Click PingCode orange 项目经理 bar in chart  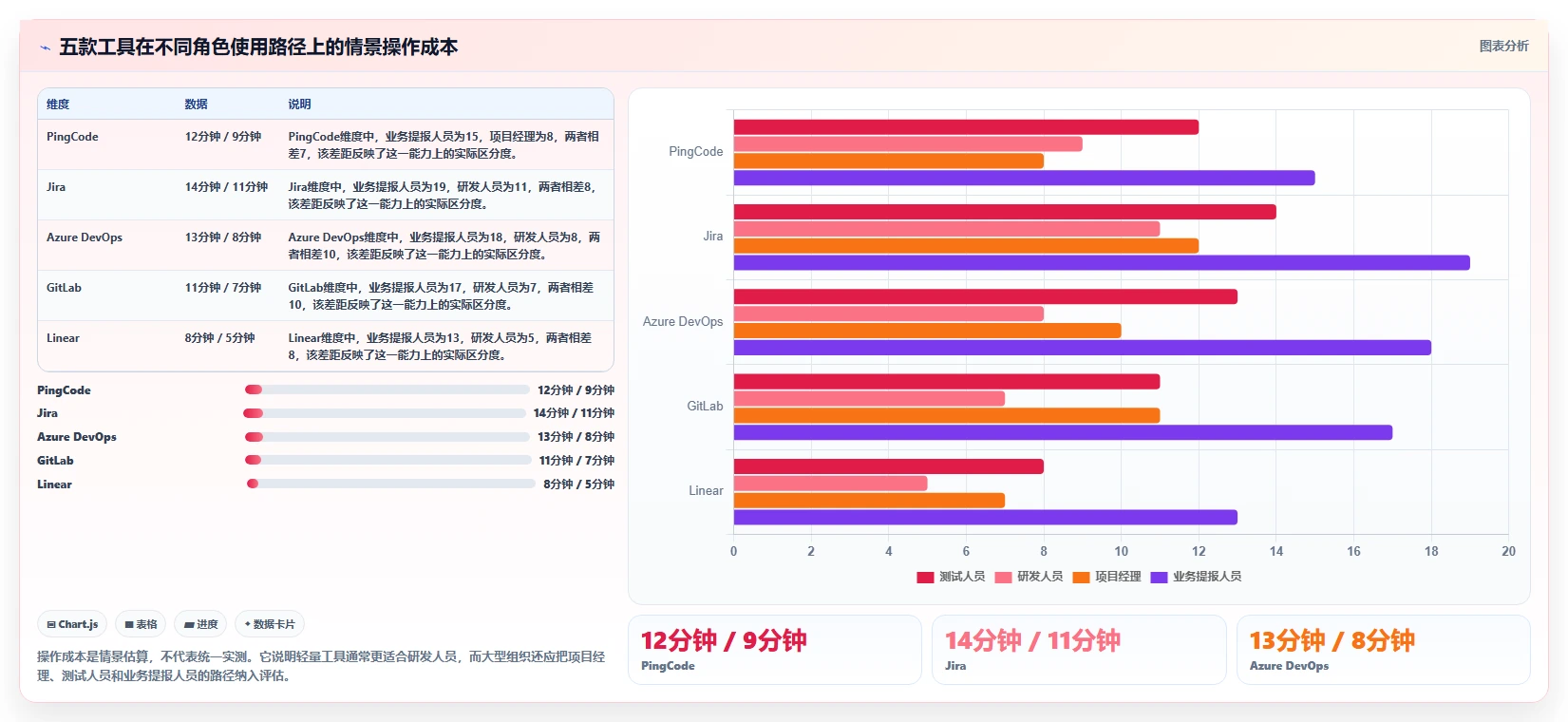[x=889, y=161]
